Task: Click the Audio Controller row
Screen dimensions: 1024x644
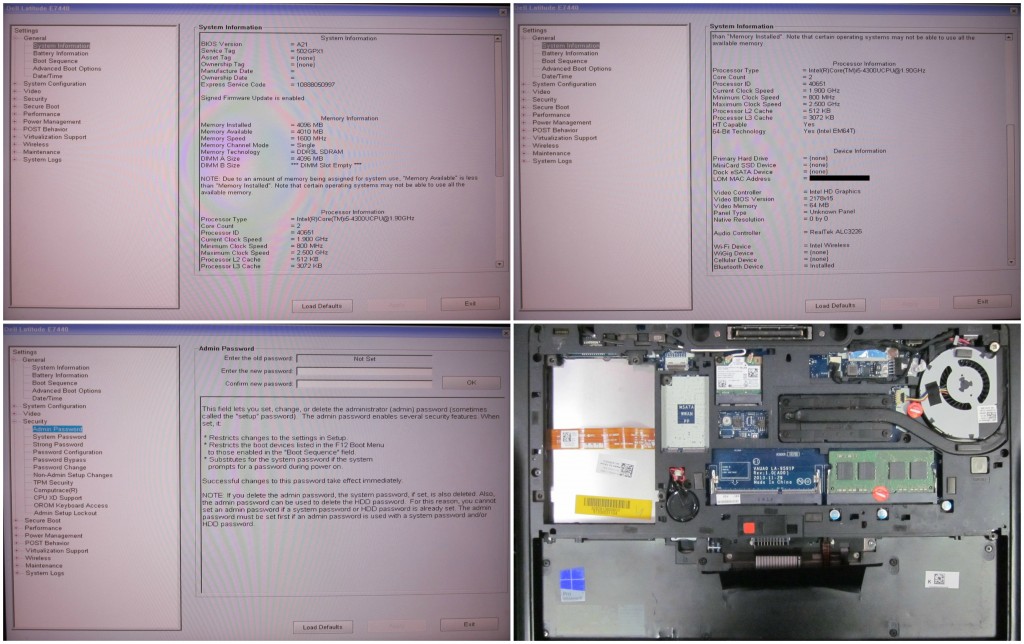Action: [788, 233]
